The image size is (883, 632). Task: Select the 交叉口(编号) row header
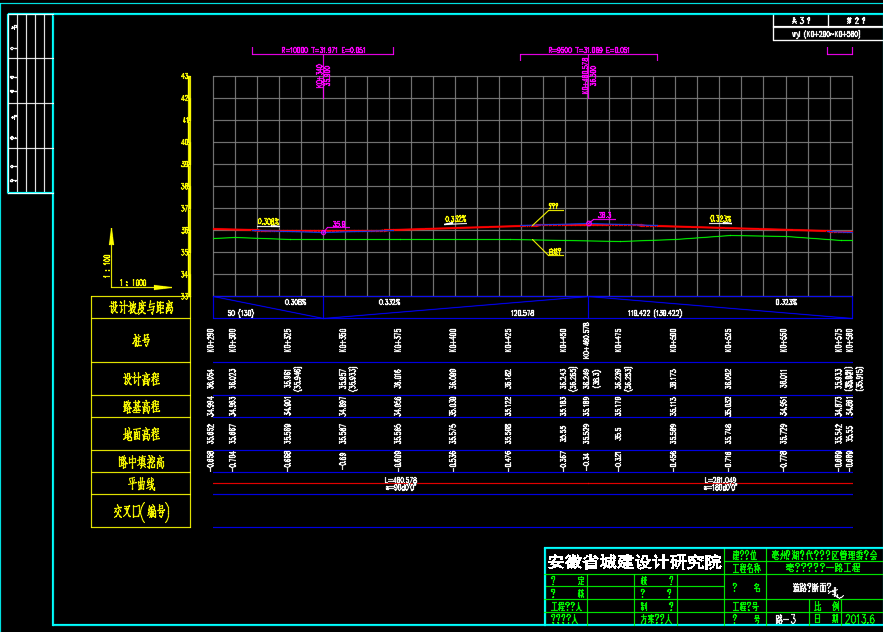(x=141, y=512)
